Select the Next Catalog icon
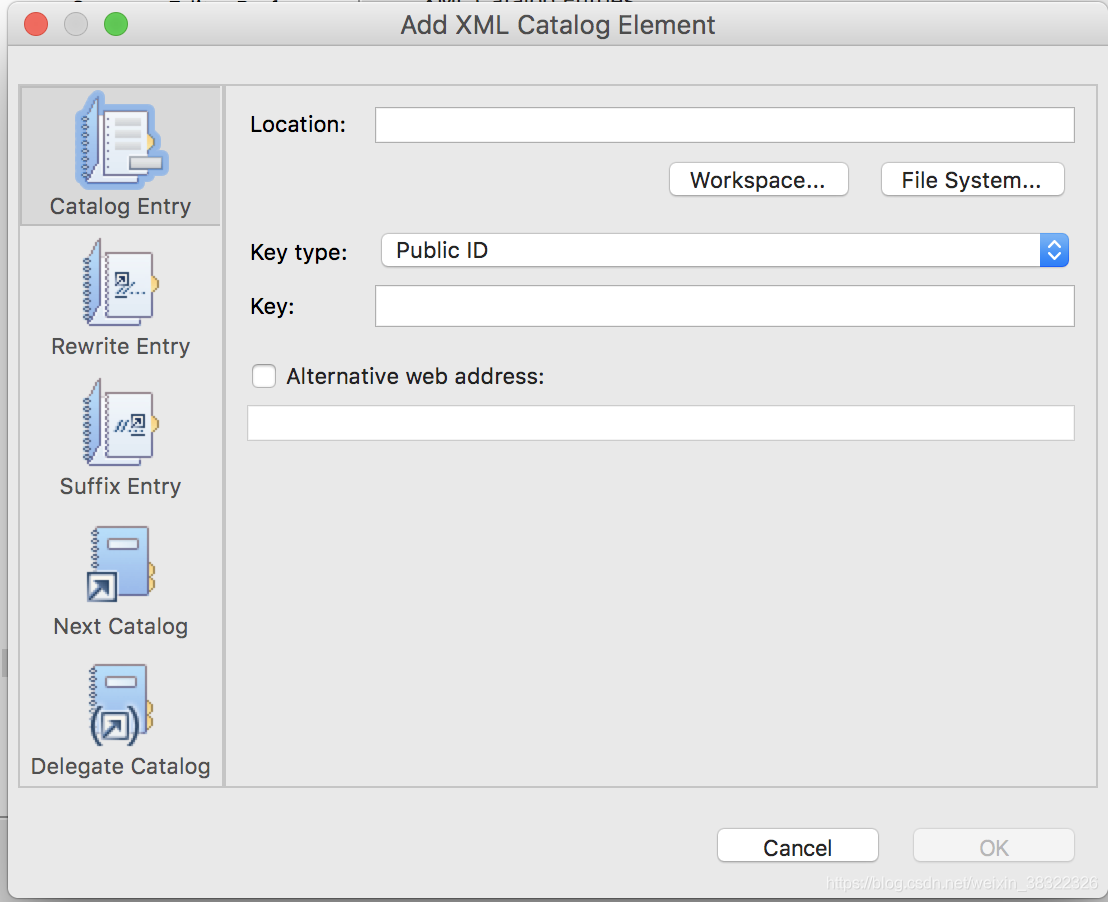 tap(121, 563)
